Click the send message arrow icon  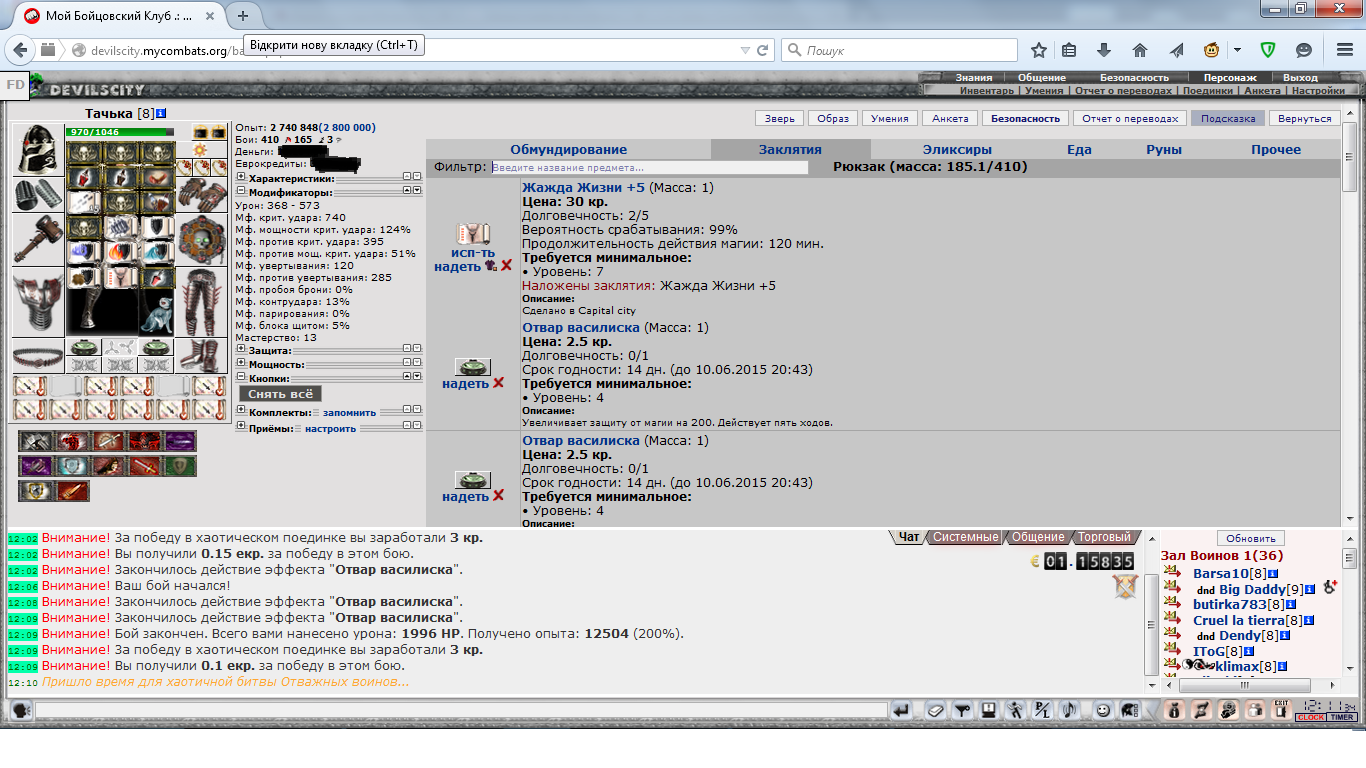point(903,710)
